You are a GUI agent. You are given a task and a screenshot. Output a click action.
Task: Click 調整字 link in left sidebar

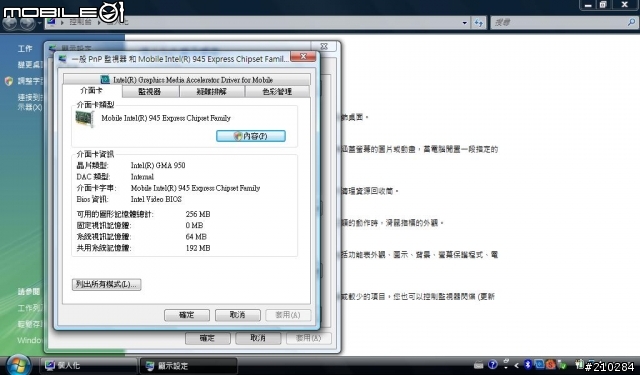(30, 81)
